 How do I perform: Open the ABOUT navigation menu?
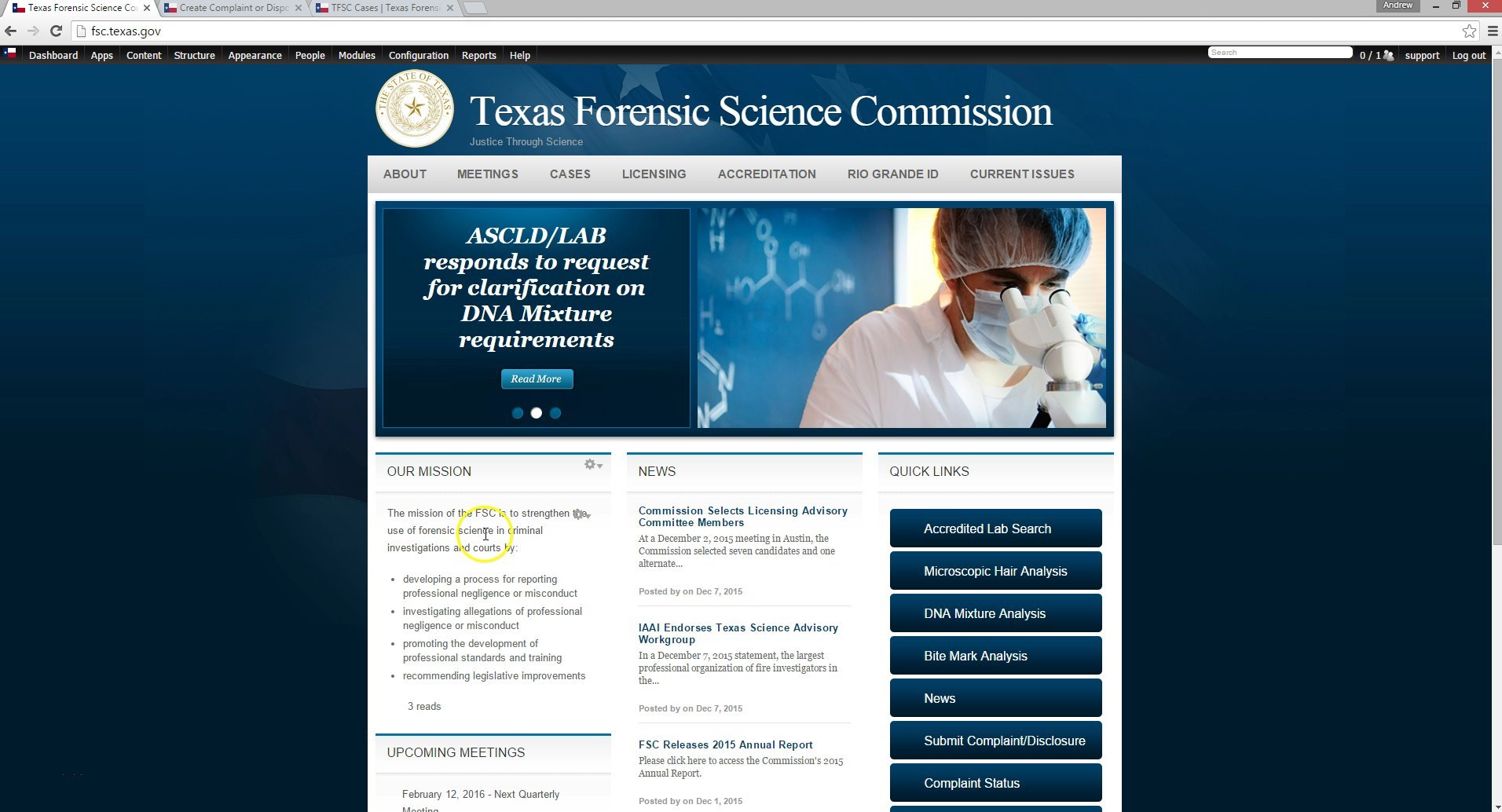coord(405,174)
